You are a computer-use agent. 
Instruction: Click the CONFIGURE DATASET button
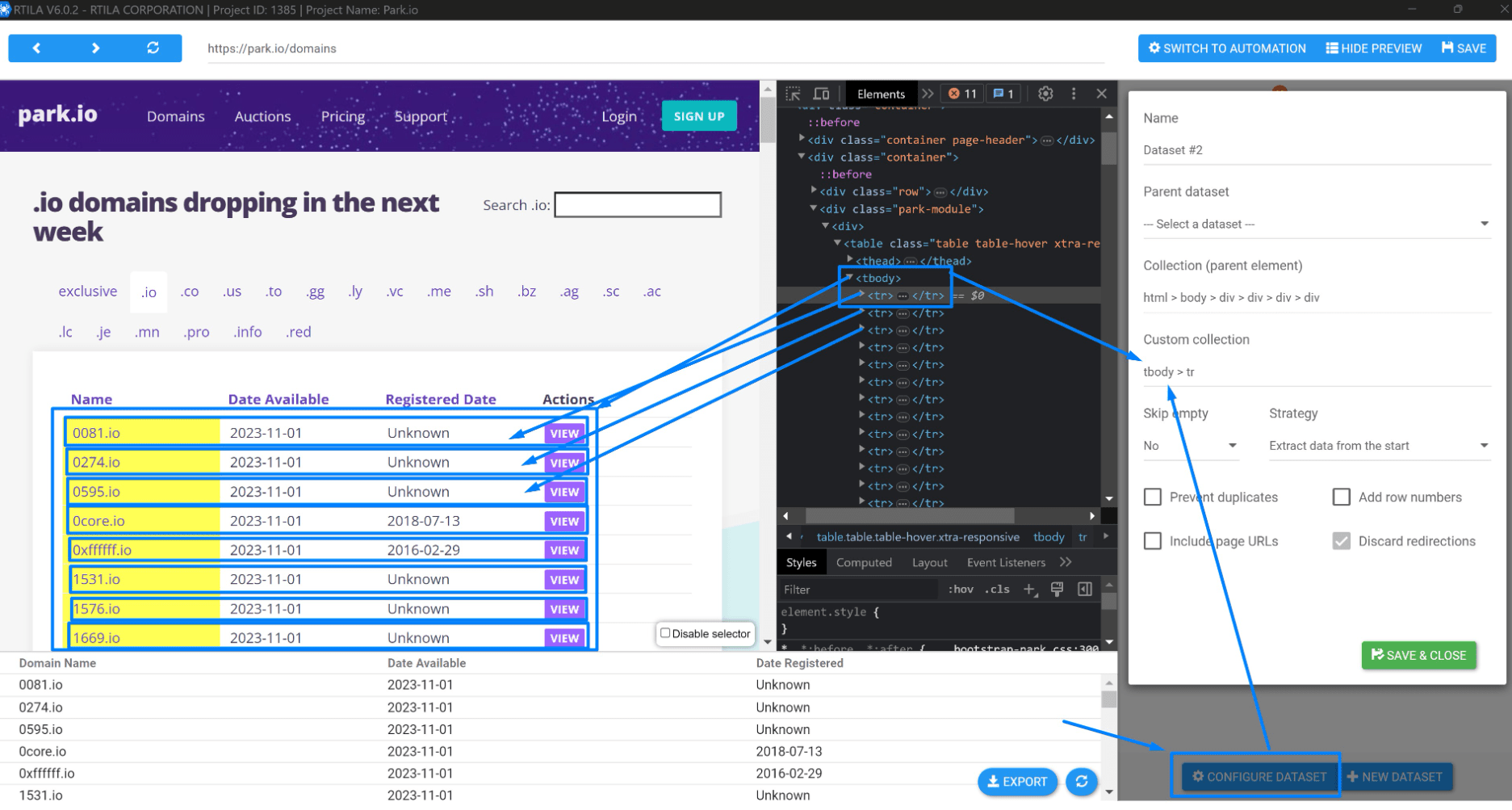(1259, 777)
